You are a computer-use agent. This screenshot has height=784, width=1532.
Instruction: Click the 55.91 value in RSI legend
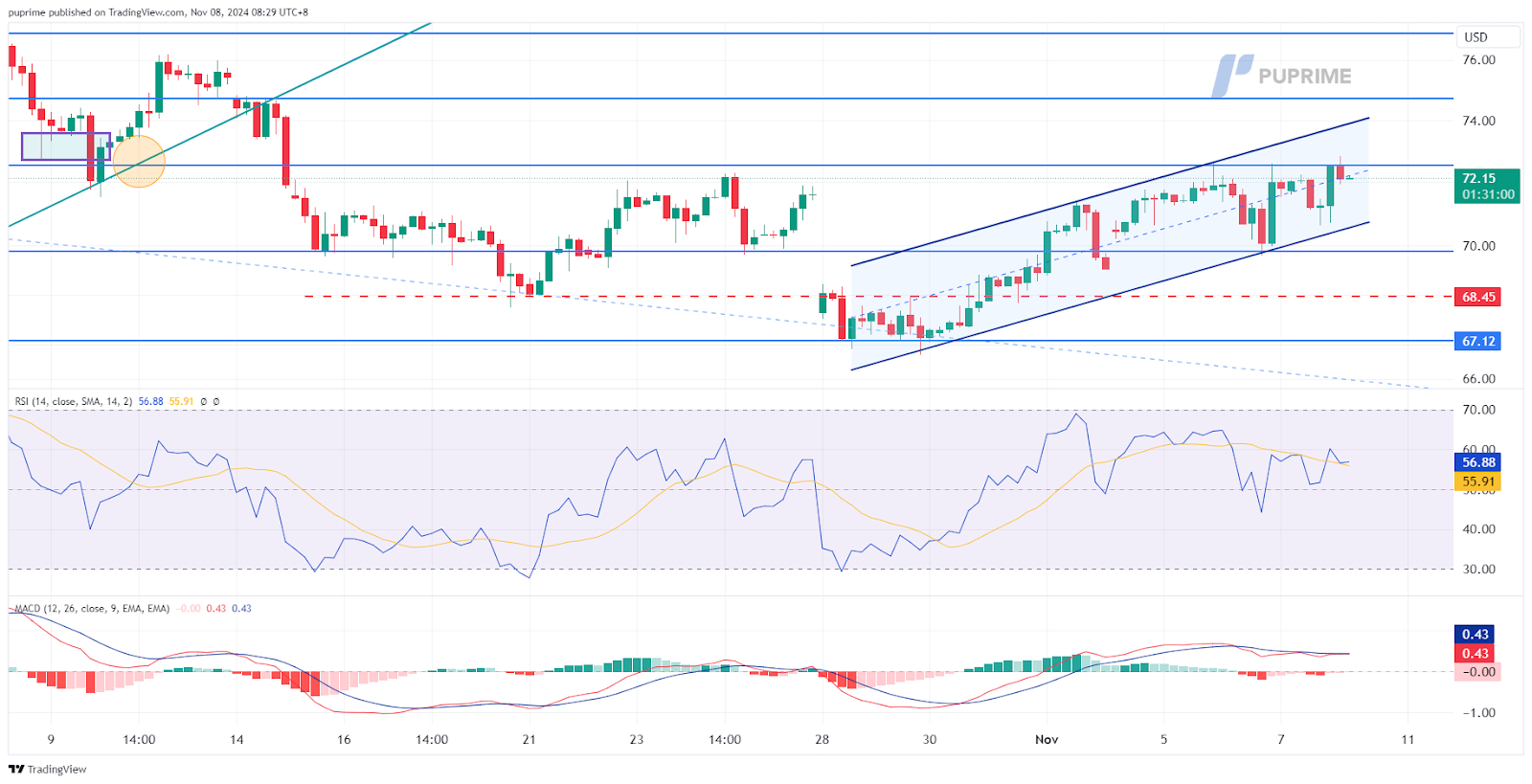click(x=182, y=402)
